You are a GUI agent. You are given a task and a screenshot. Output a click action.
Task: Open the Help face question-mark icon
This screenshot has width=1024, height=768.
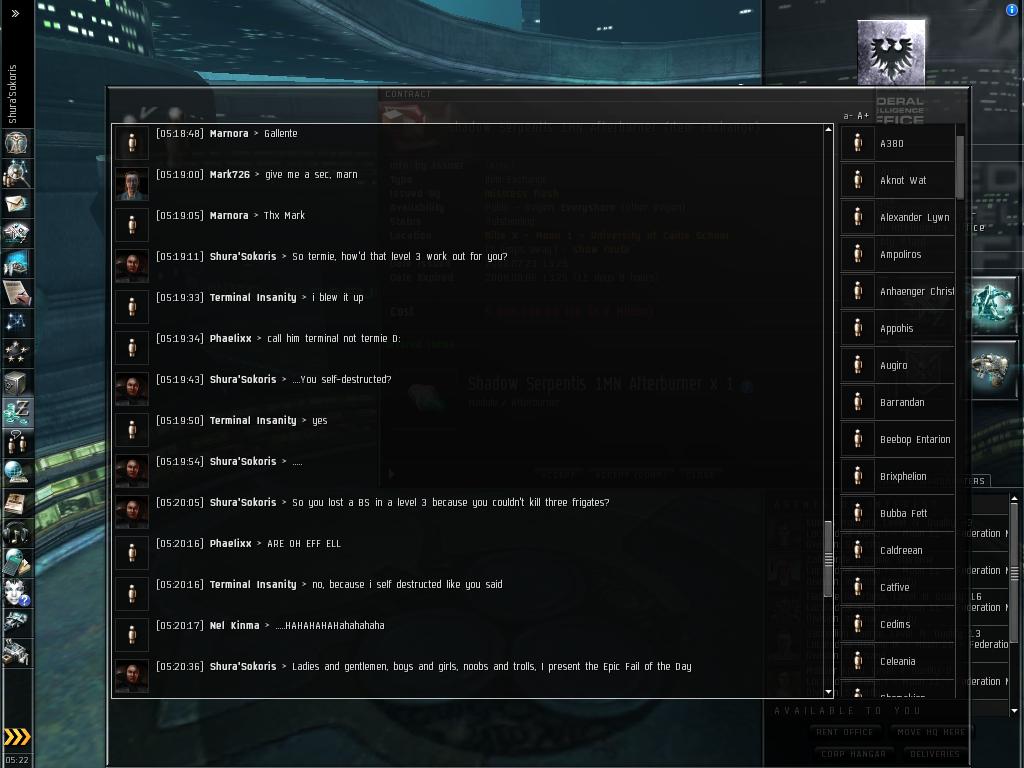[x=16, y=592]
